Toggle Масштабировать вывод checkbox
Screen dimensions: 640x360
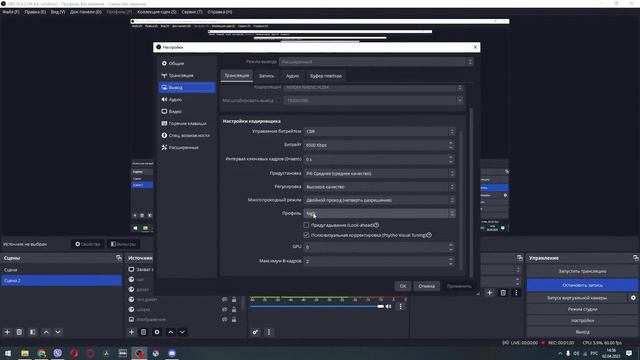[x=279, y=100]
